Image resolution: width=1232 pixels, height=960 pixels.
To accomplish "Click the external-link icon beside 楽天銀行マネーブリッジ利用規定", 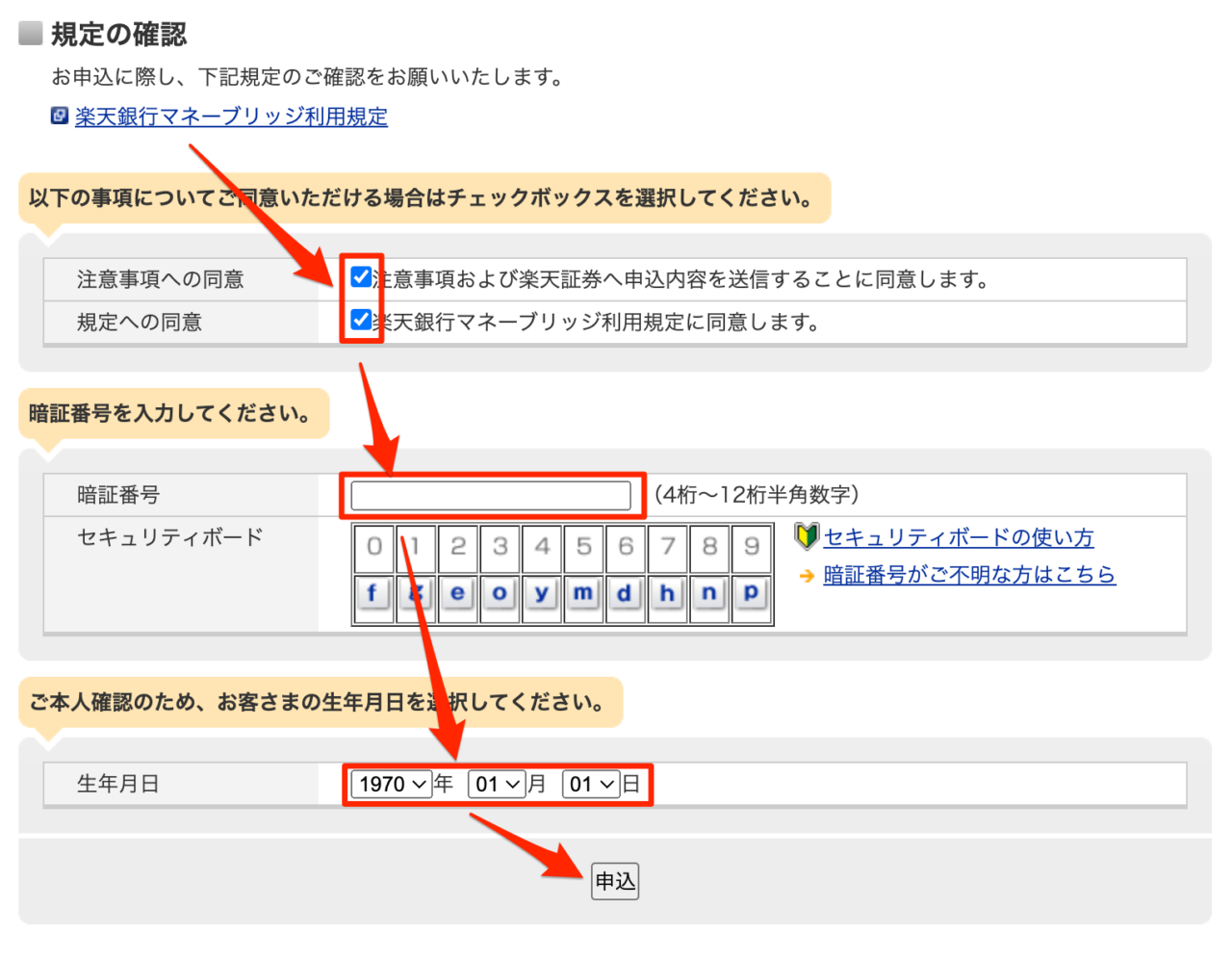I will click(x=60, y=117).
